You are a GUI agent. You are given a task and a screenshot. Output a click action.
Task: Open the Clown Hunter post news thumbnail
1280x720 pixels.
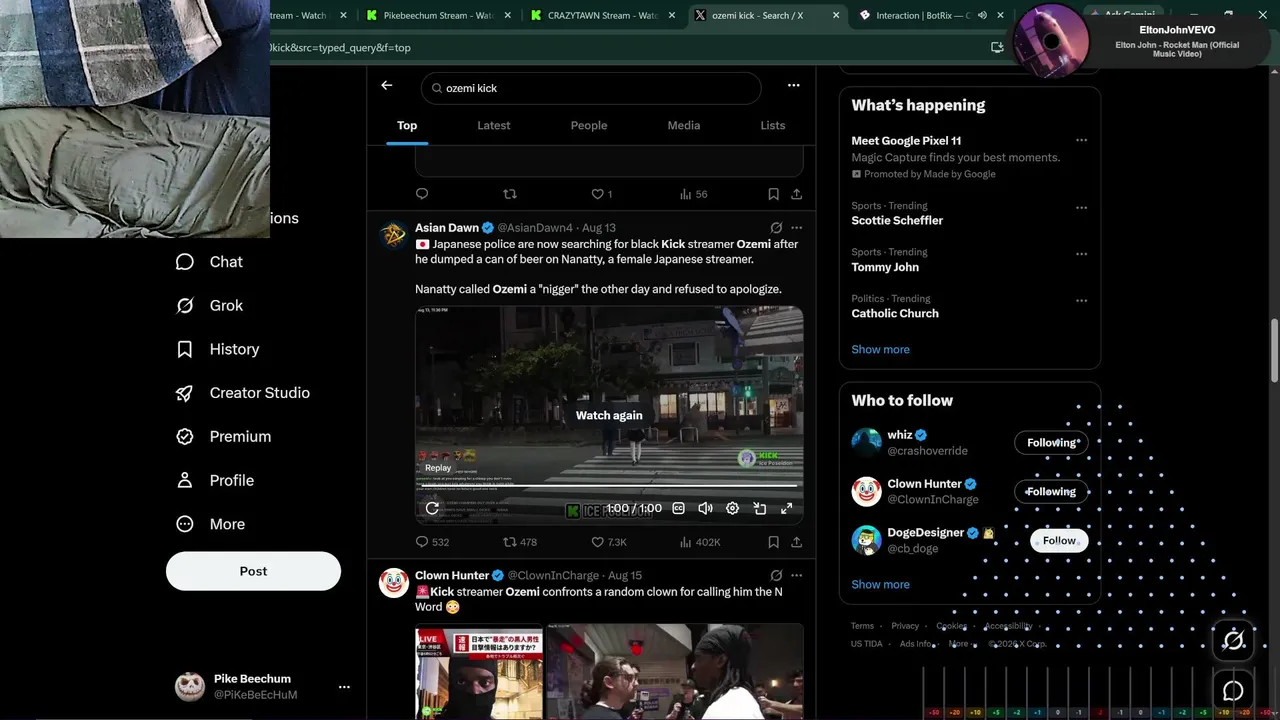479,672
